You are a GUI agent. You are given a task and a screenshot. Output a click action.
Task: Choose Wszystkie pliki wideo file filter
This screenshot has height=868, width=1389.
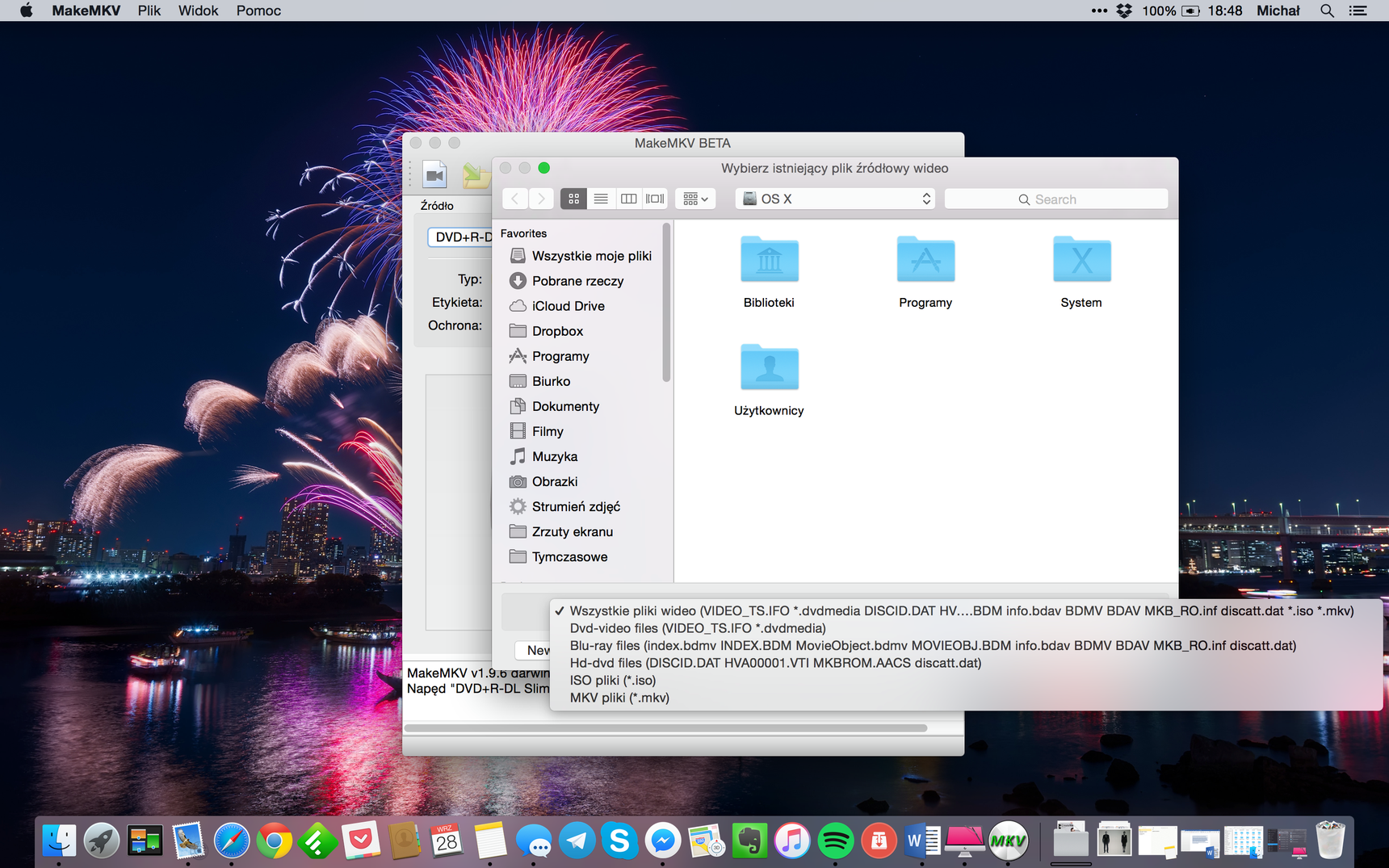coord(966,610)
